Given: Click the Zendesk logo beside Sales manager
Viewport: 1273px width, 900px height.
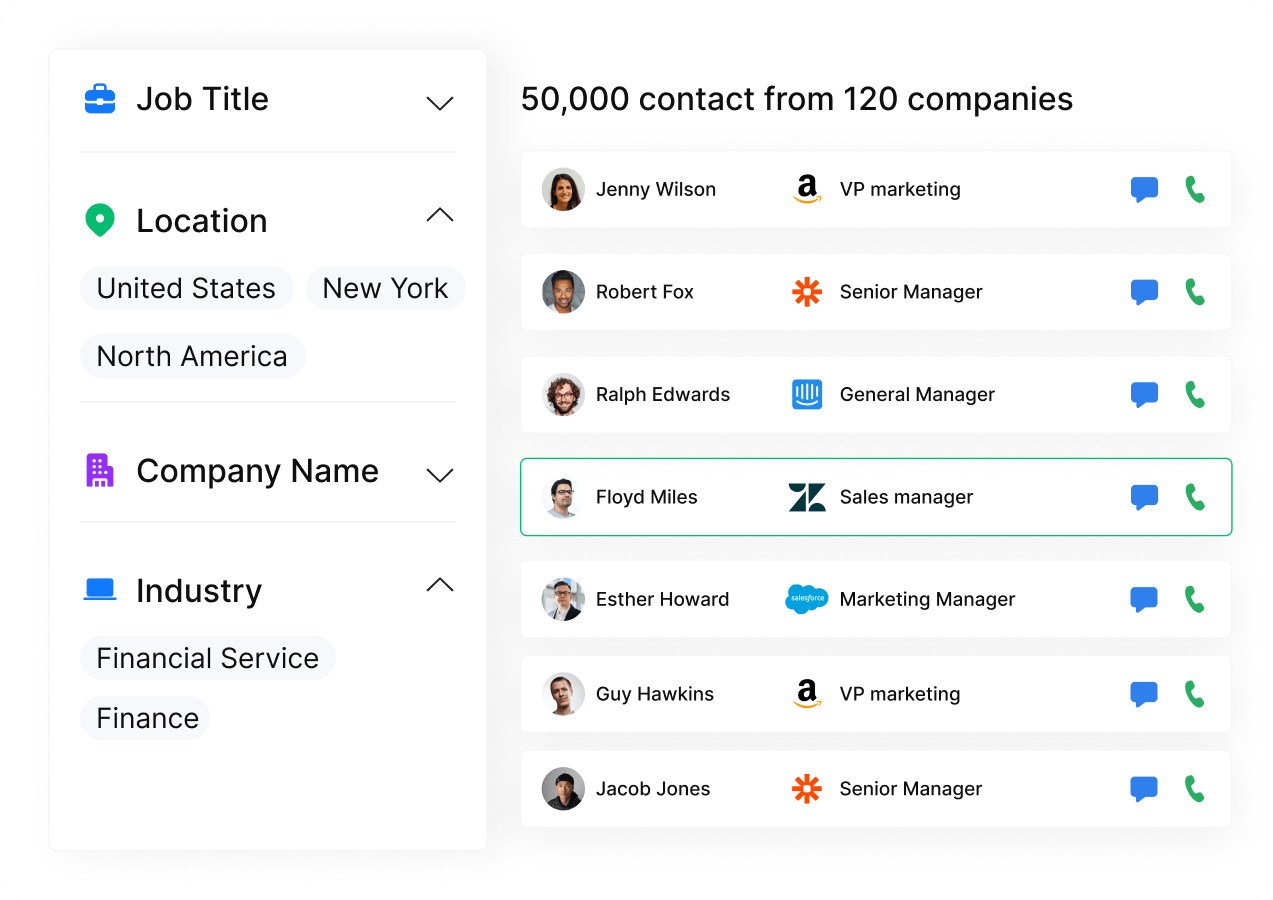Looking at the screenshot, I should coord(807,497).
